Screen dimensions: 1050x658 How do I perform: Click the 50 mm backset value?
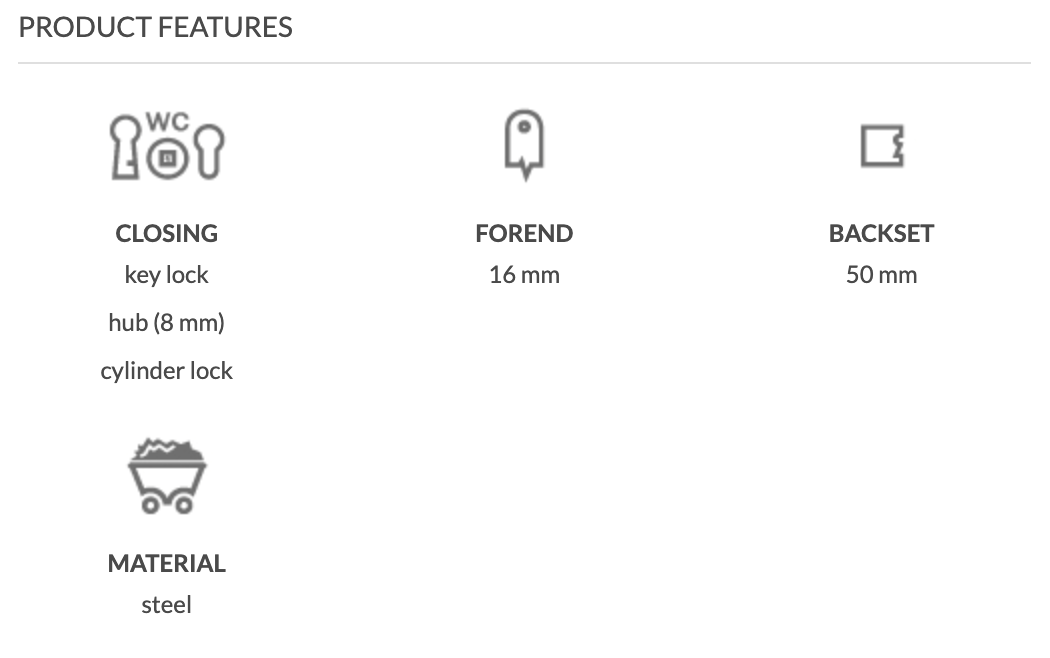click(881, 275)
